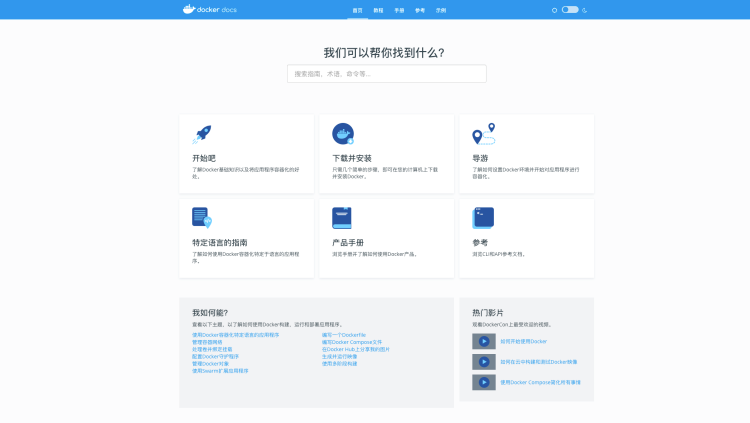
Task: Open the 首页 tab in the top navigation
Action: pos(357,10)
